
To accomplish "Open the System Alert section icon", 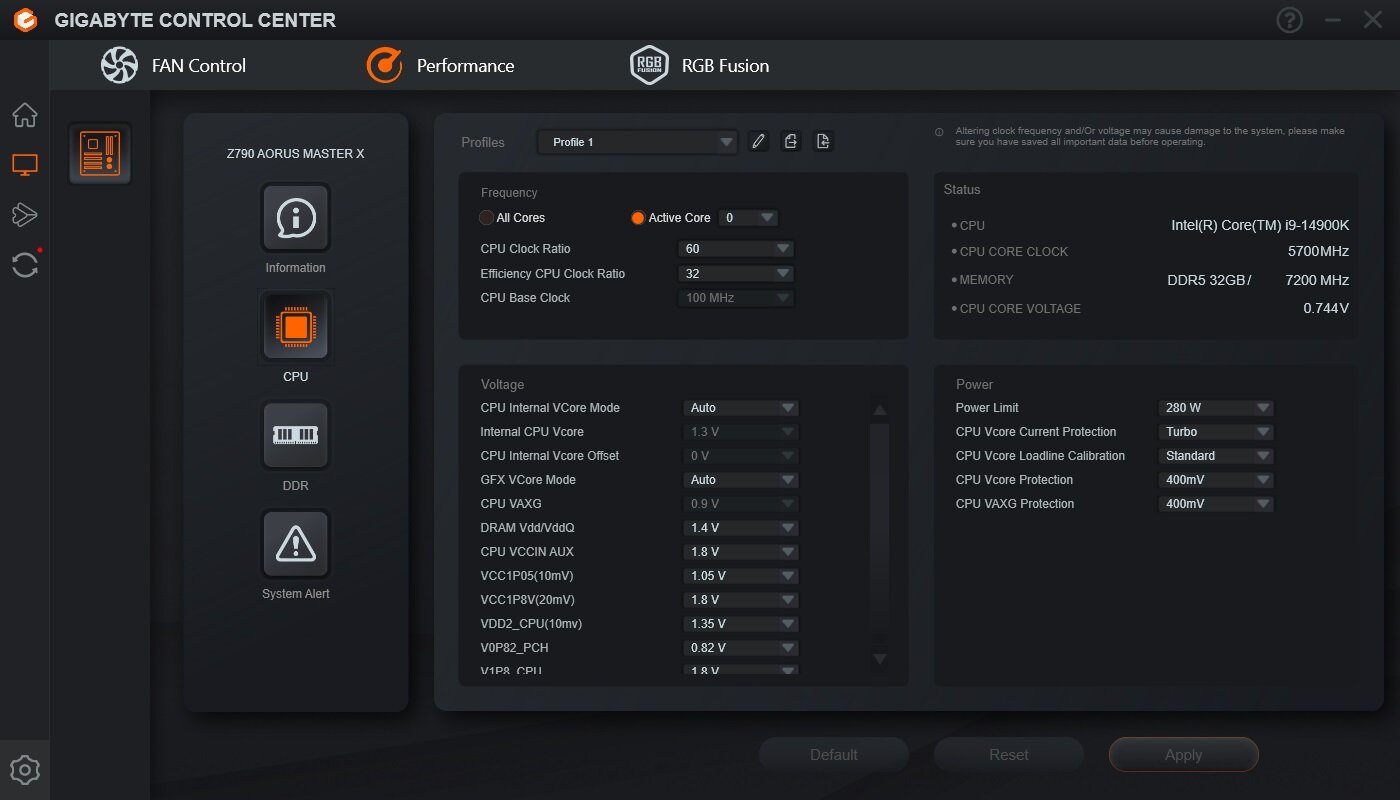I will pos(295,543).
